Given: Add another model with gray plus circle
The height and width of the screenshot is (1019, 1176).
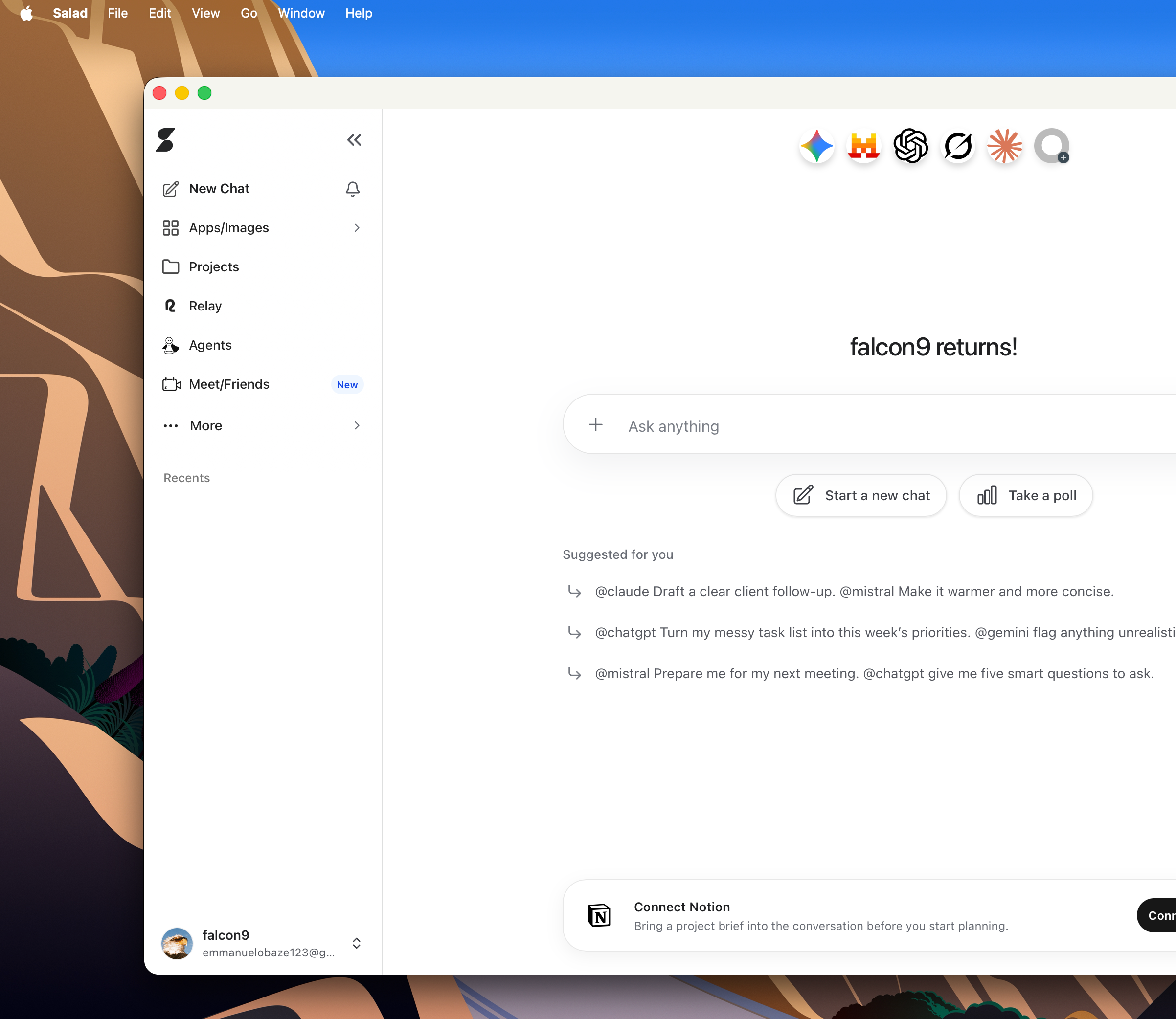Looking at the screenshot, I should coord(1052,146).
